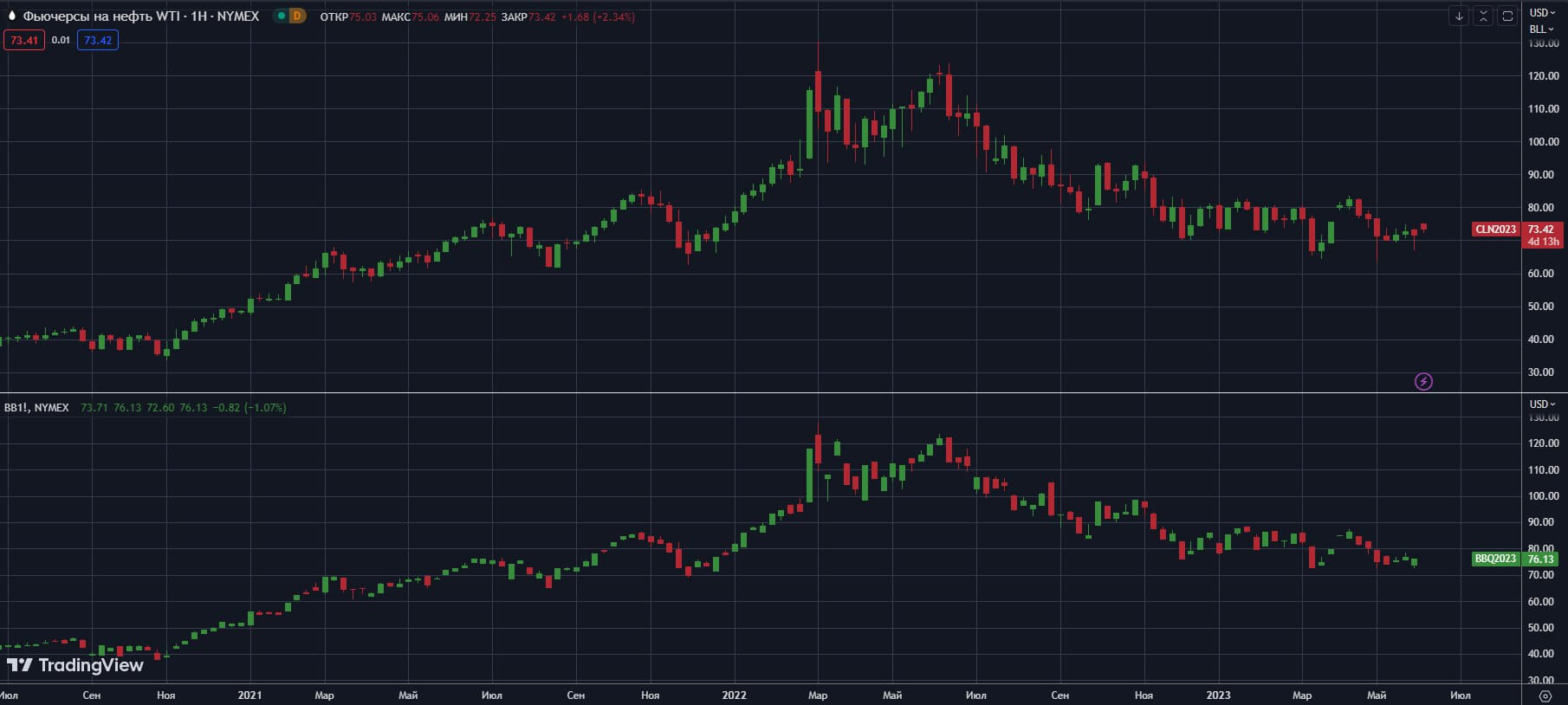Image resolution: width=1568 pixels, height=705 pixels.
Task: Click the green market status dot
Action: click(x=281, y=16)
